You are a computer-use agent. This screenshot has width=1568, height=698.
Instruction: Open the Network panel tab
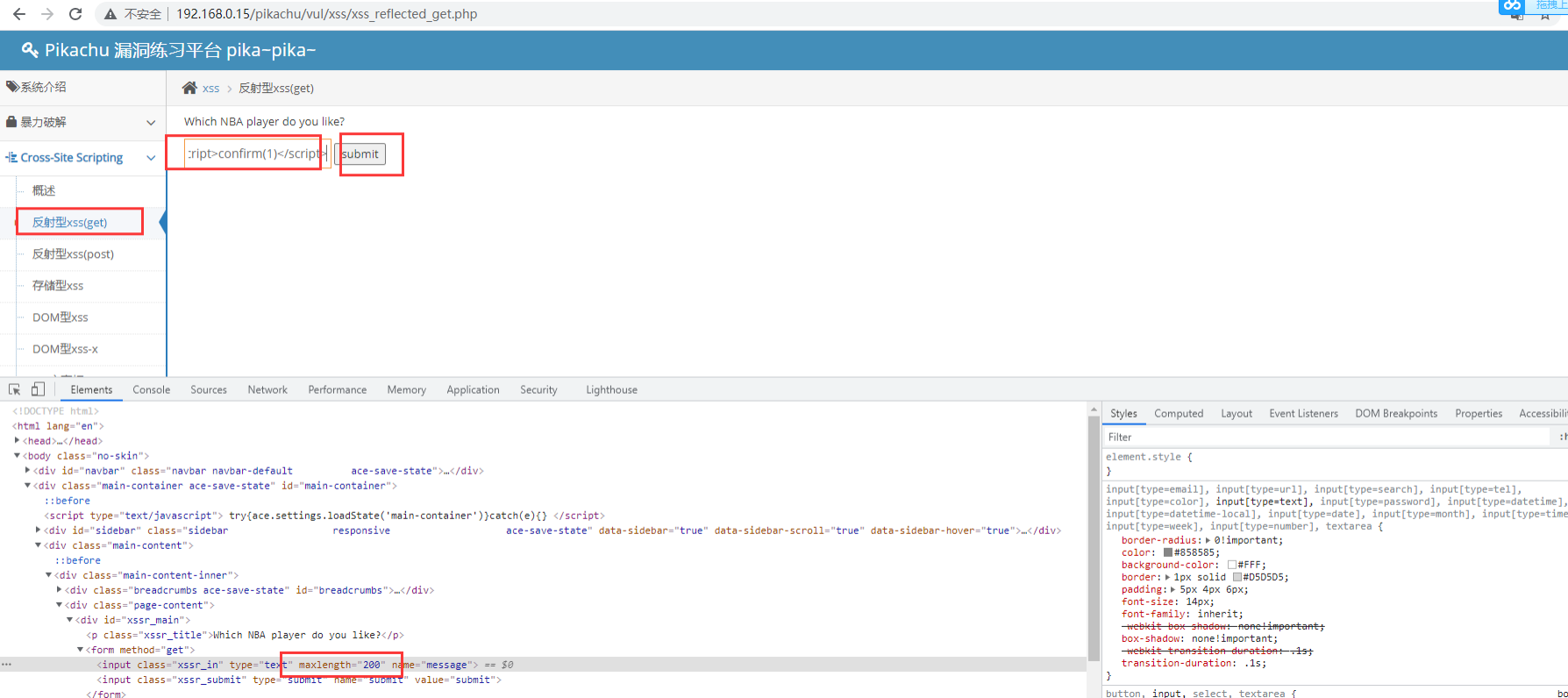coord(267,390)
